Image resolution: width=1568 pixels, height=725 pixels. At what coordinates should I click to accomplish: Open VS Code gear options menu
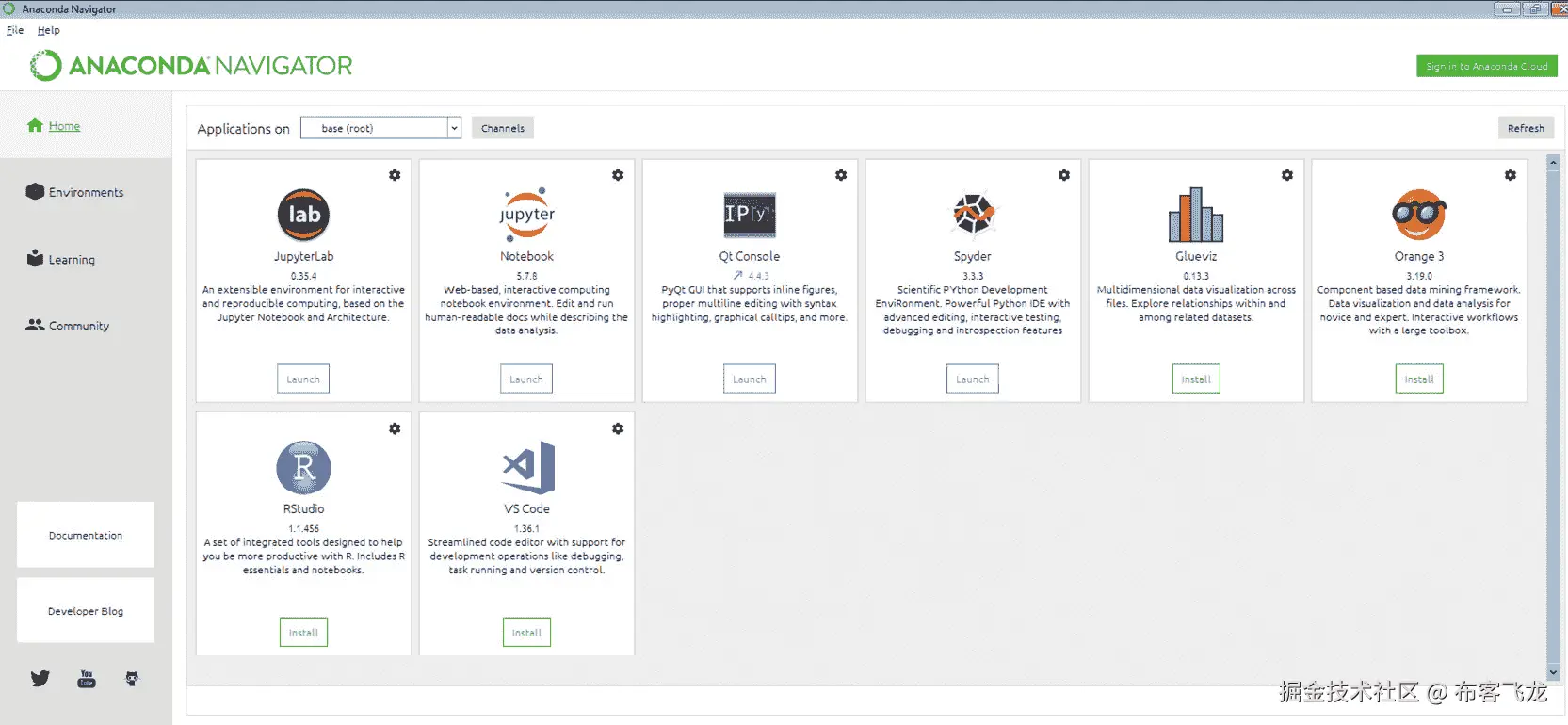click(618, 428)
